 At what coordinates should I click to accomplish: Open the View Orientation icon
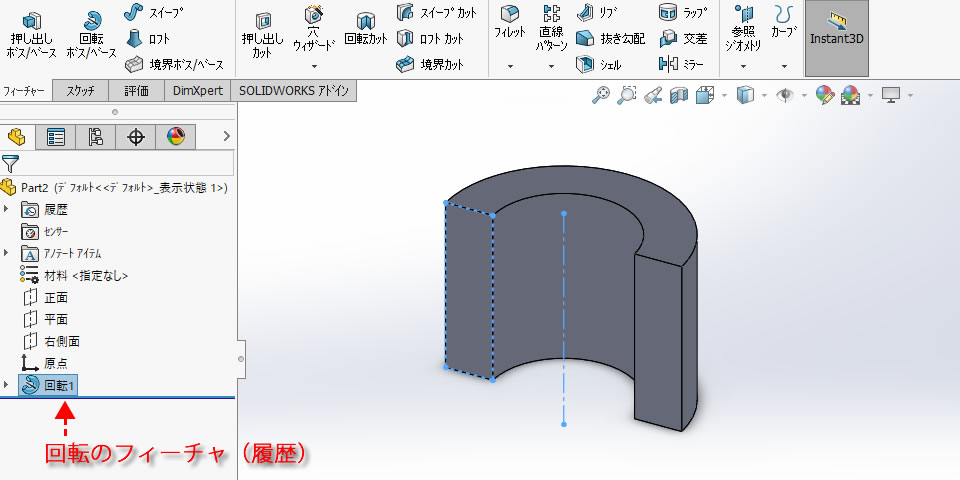tap(705, 95)
